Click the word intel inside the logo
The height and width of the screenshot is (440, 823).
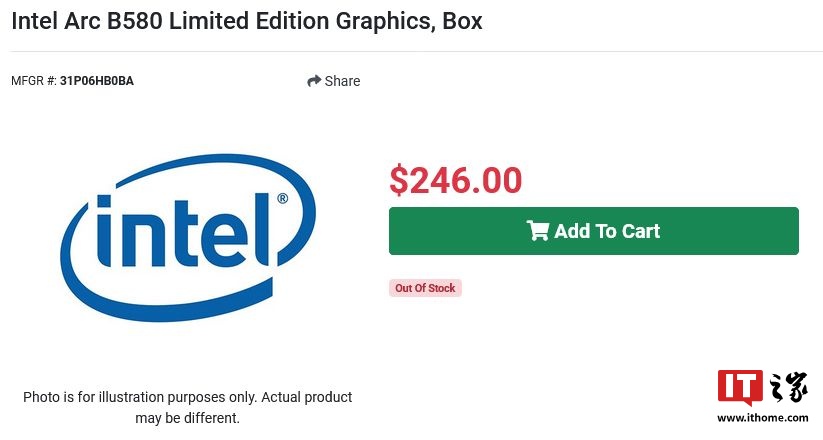[183, 229]
